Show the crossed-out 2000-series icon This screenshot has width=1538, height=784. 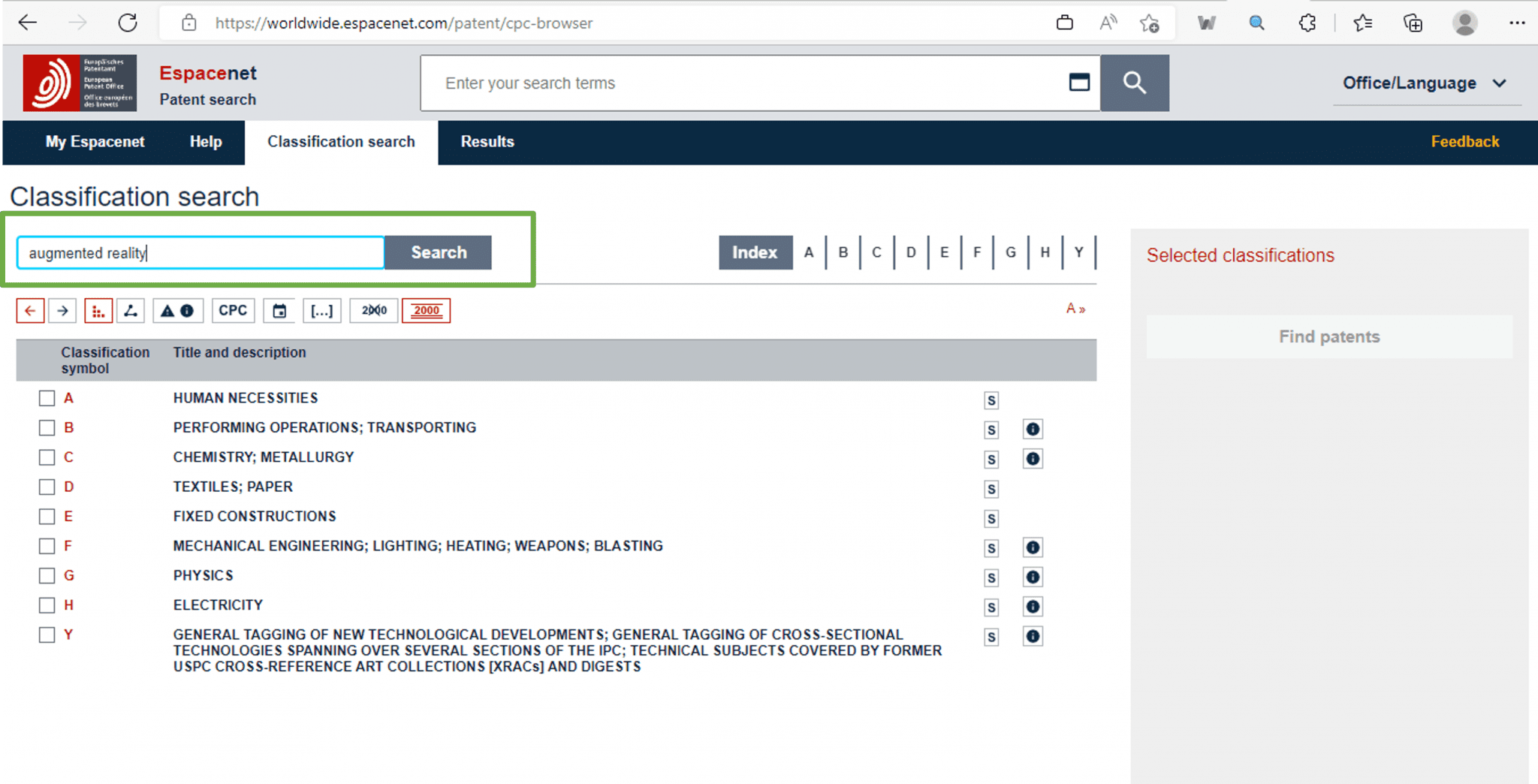click(374, 310)
